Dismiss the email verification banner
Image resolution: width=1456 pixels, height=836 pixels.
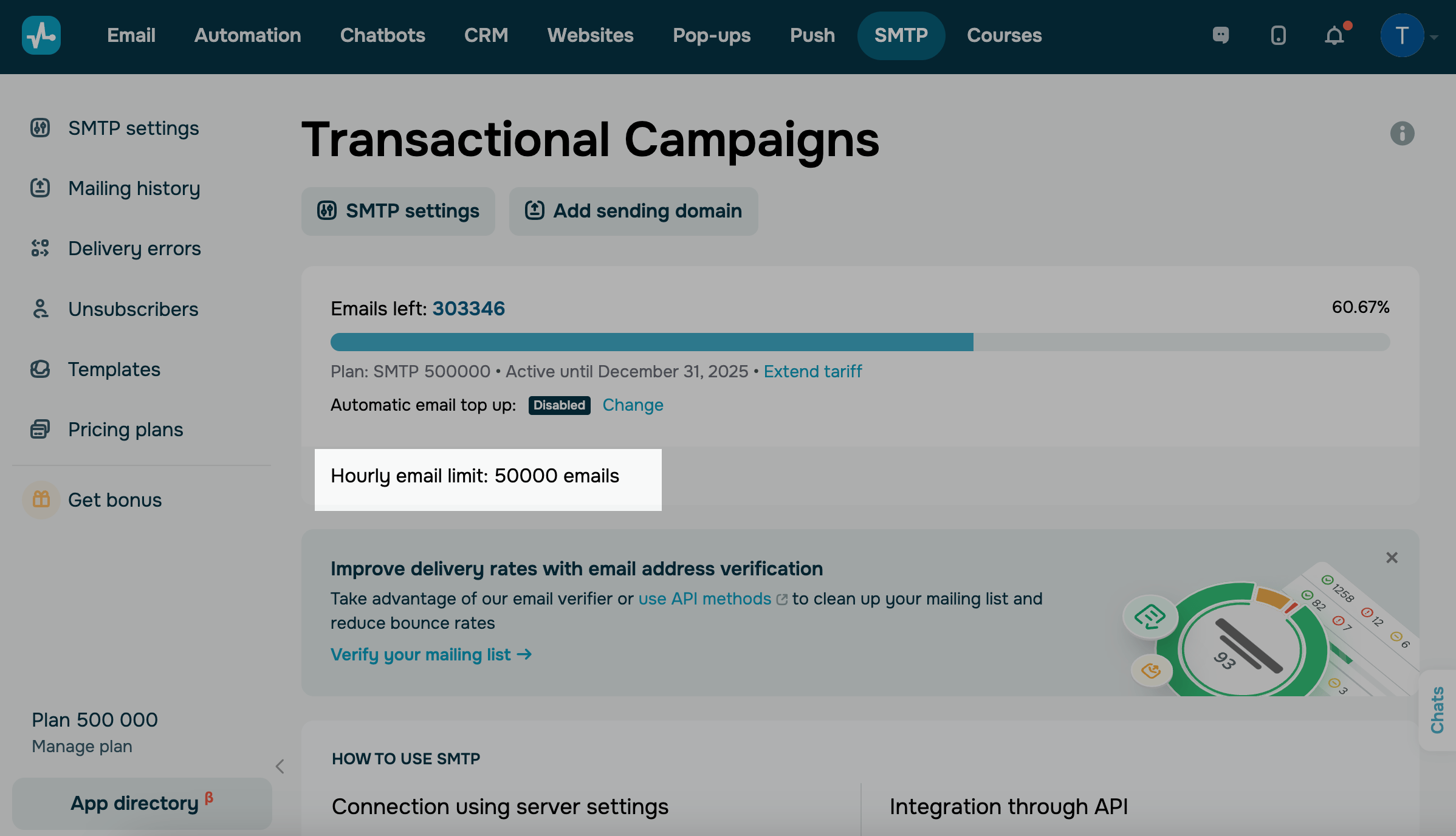coord(1392,558)
